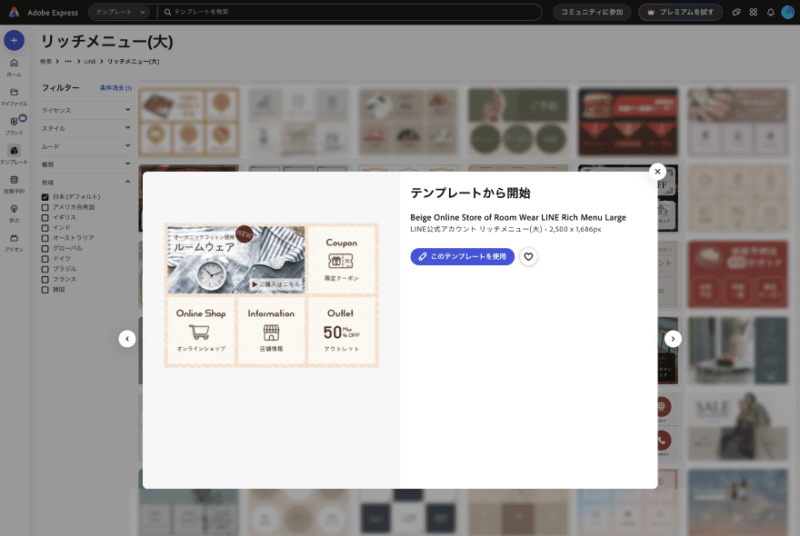Select the SALE fashion template thumbnail

[x=738, y=426]
